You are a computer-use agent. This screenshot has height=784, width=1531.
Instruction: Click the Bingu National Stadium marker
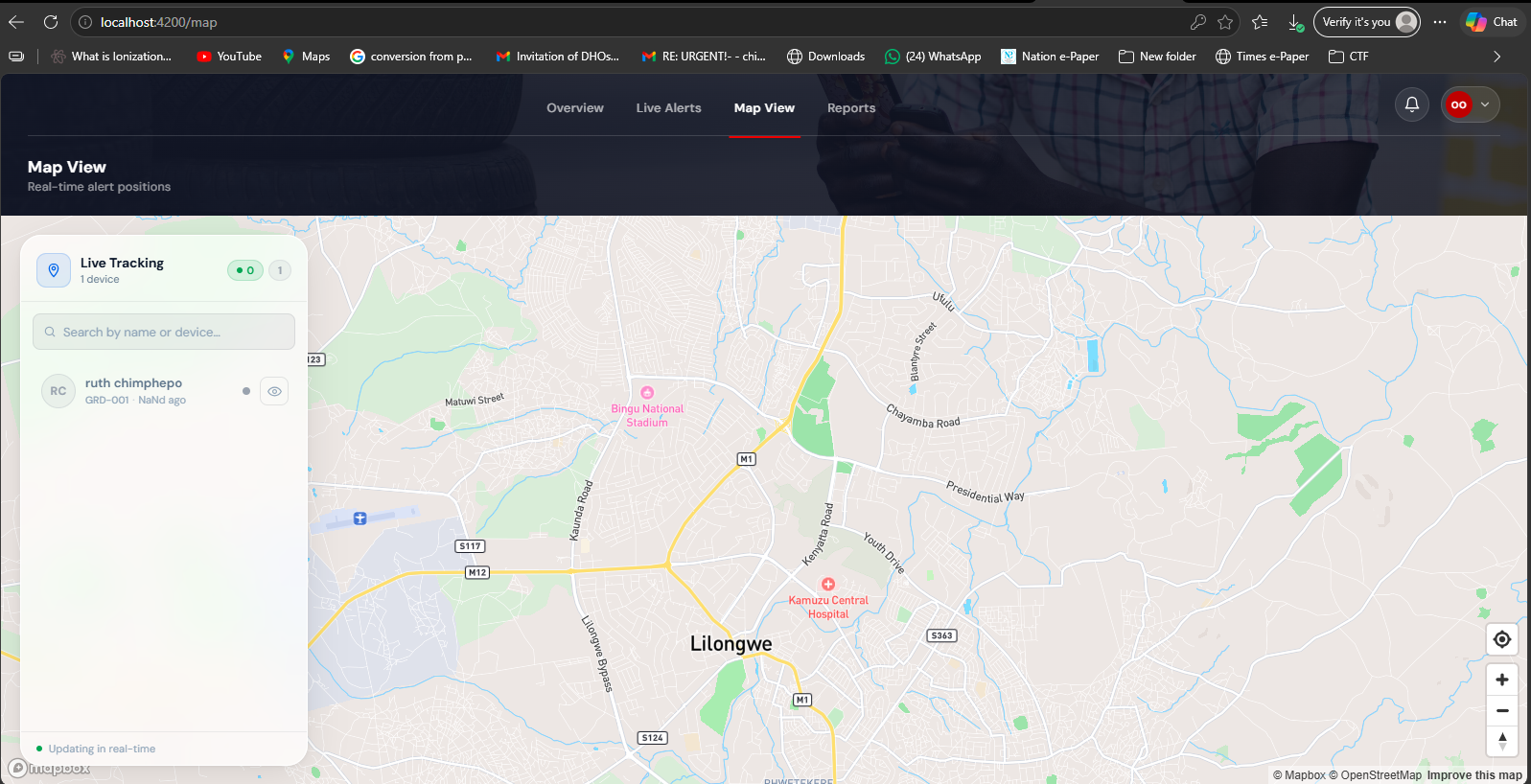(x=647, y=392)
